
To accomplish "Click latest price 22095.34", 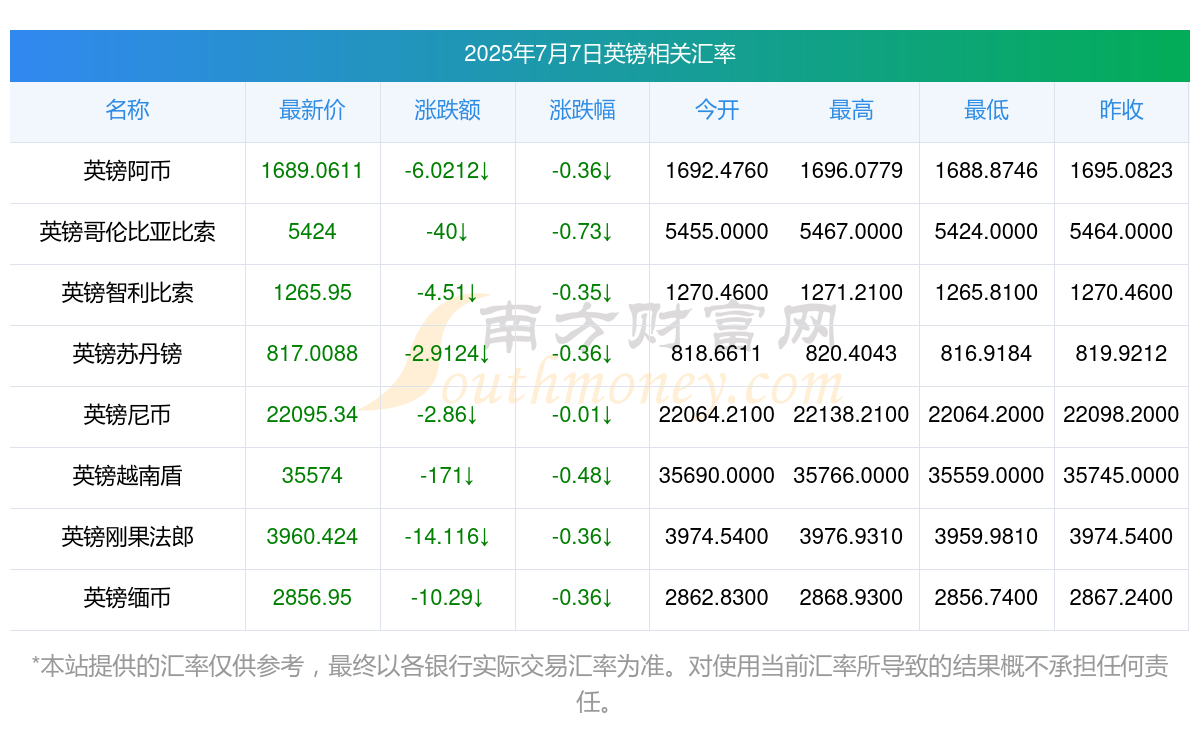I will (312, 415).
